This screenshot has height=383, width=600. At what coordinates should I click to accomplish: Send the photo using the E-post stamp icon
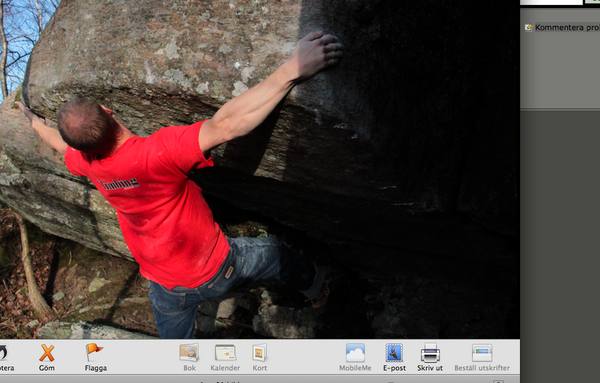coord(394,352)
